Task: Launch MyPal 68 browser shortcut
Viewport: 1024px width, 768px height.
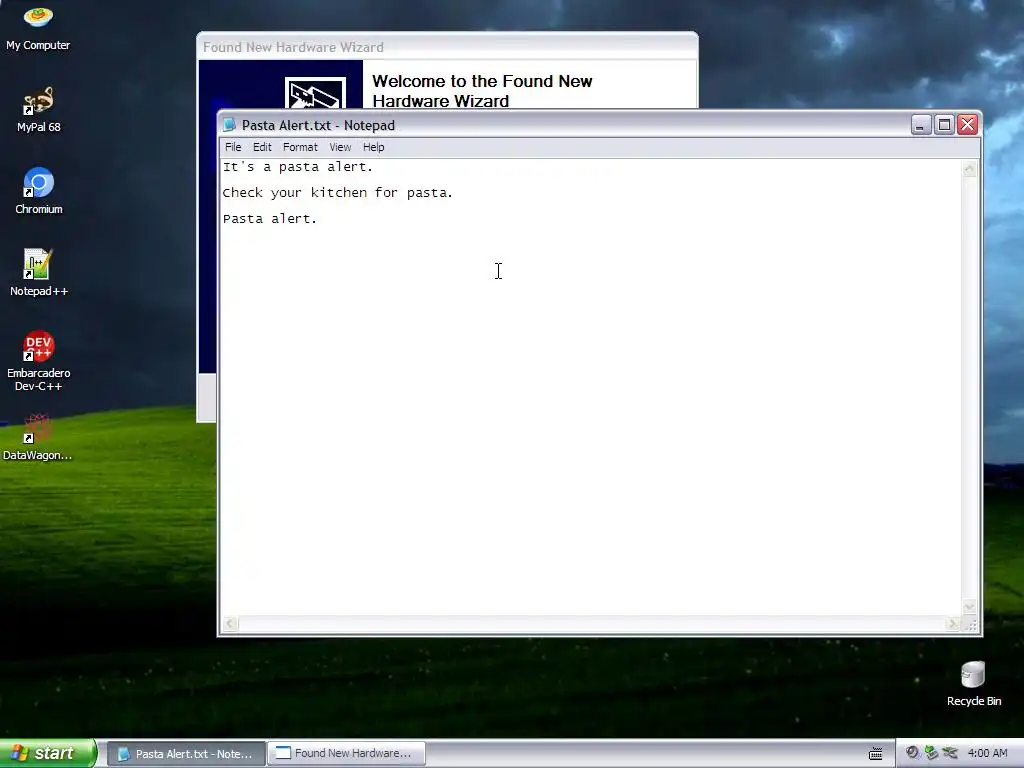Action: [x=38, y=109]
